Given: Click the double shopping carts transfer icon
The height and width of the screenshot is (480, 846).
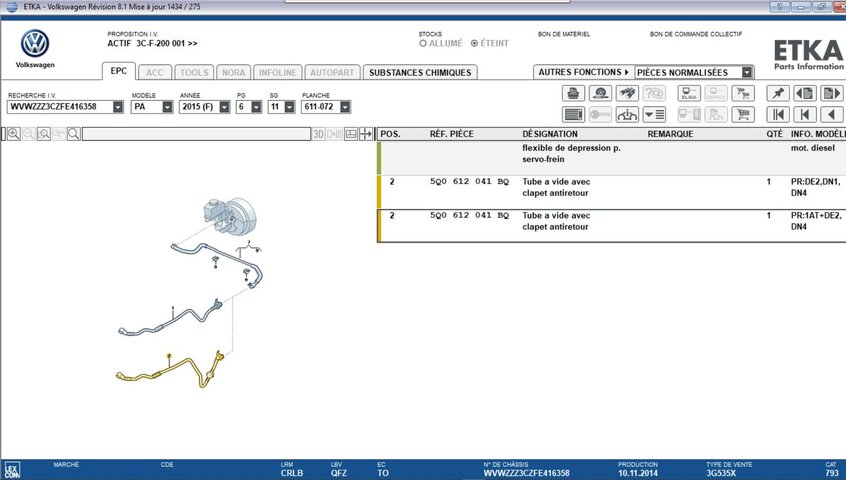Looking at the screenshot, I should pos(743,93).
